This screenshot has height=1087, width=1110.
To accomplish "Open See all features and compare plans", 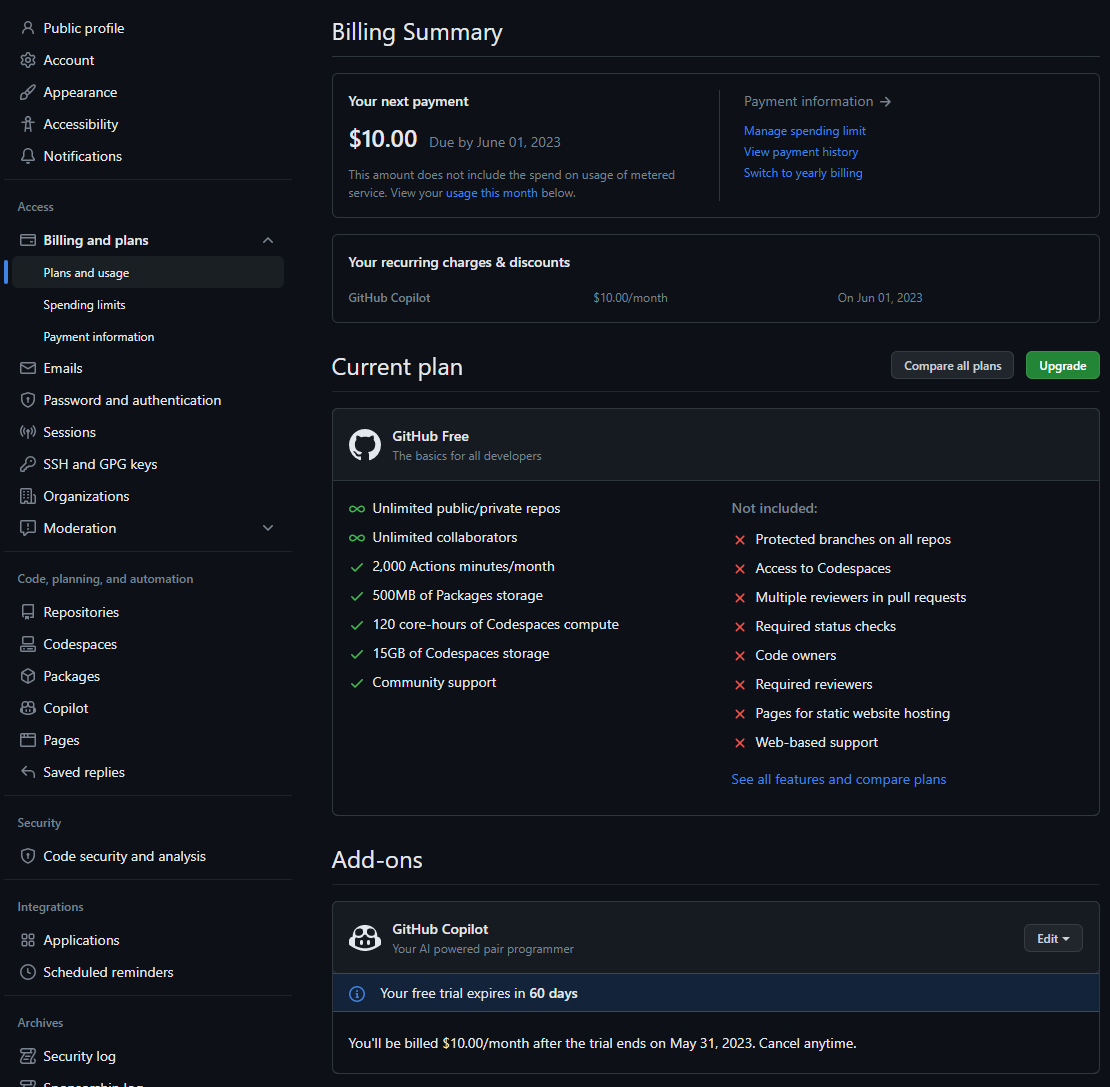I will click(838, 779).
